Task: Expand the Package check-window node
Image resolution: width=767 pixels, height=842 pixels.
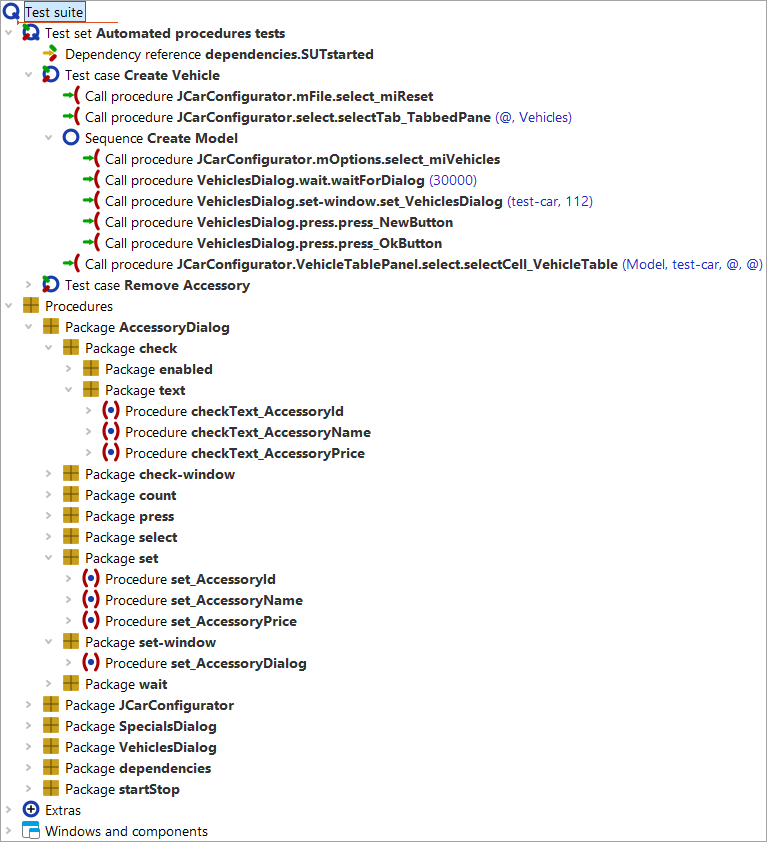Action: pyautogui.click(x=49, y=474)
